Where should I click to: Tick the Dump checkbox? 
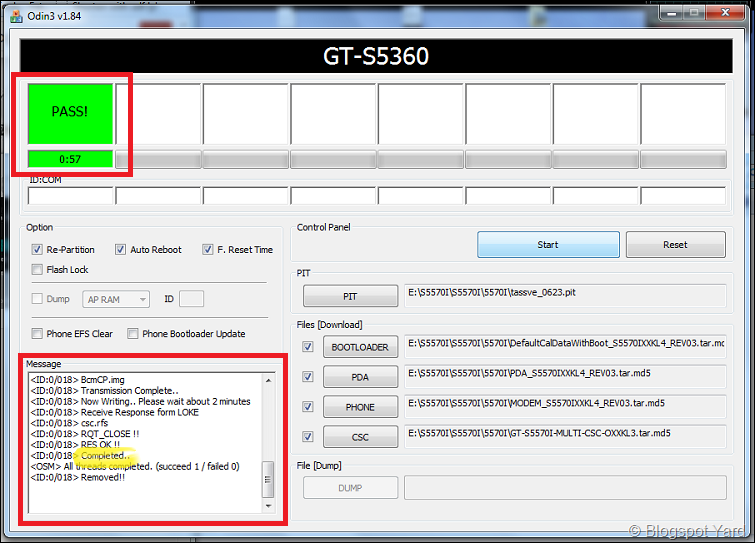pyautogui.click(x=37, y=298)
